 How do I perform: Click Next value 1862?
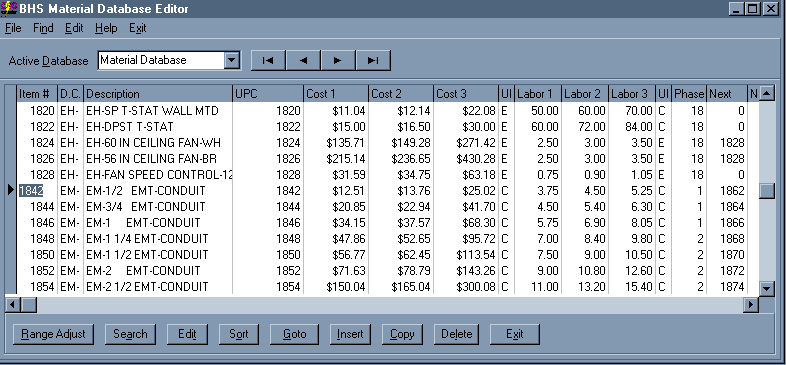point(731,191)
